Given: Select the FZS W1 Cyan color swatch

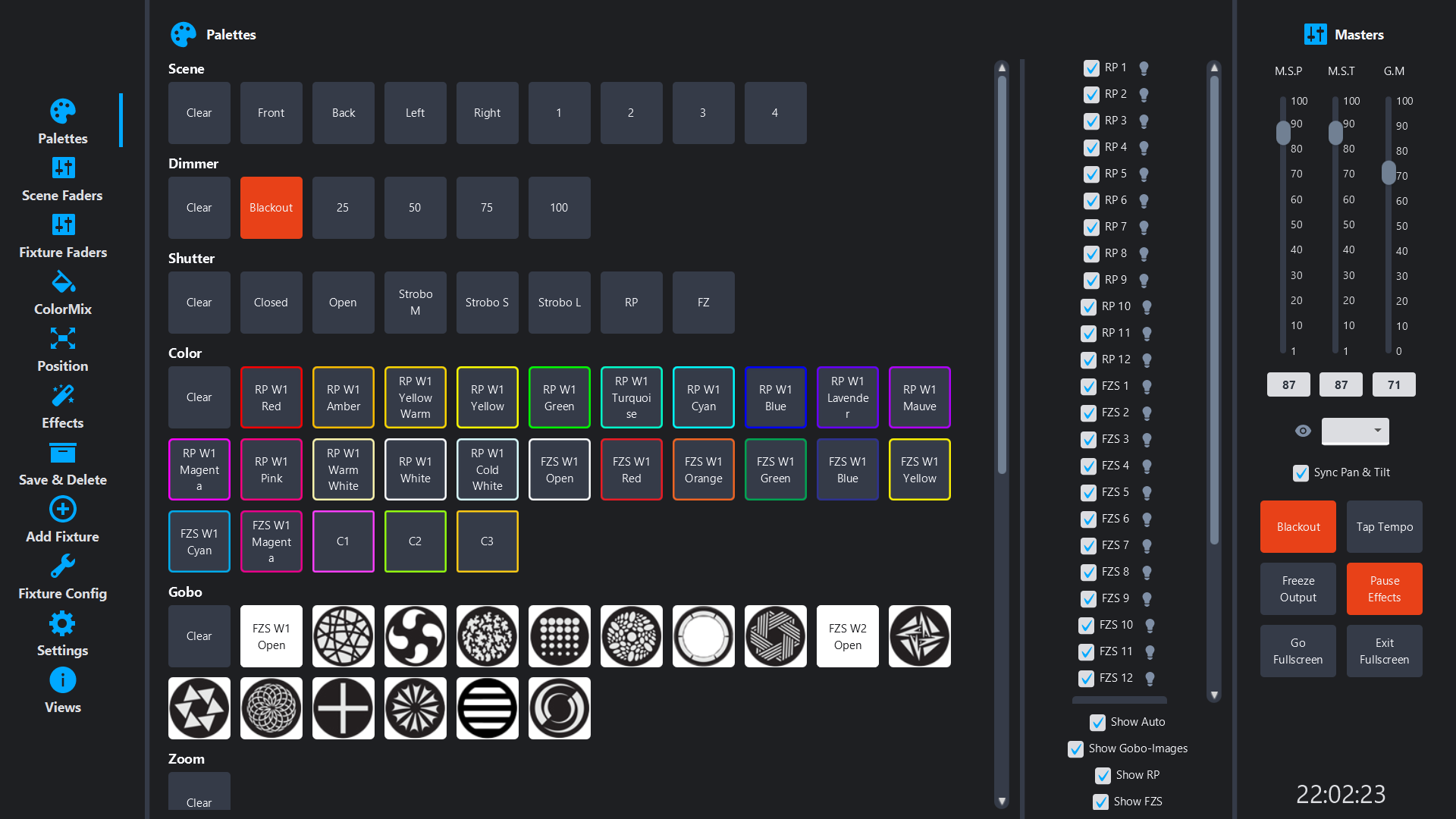Looking at the screenshot, I should point(199,541).
